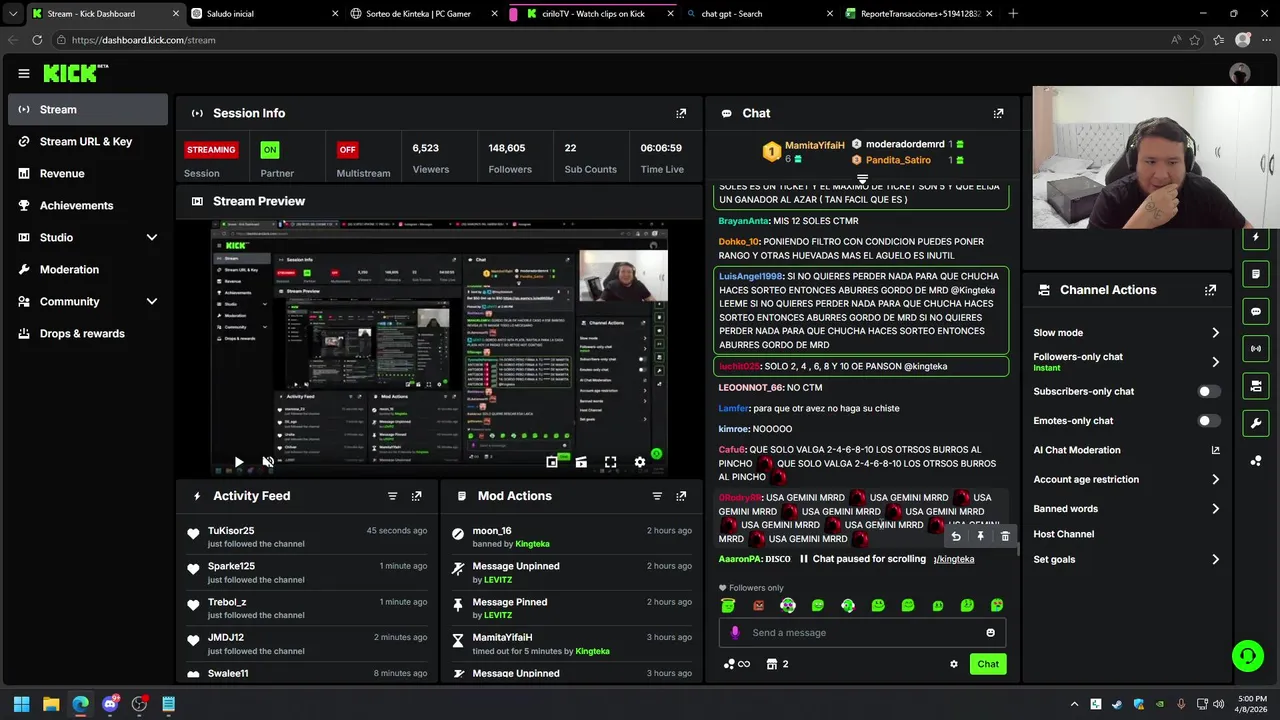
Task: Pin the hovered chat message
Action: (x=980, y=537)
